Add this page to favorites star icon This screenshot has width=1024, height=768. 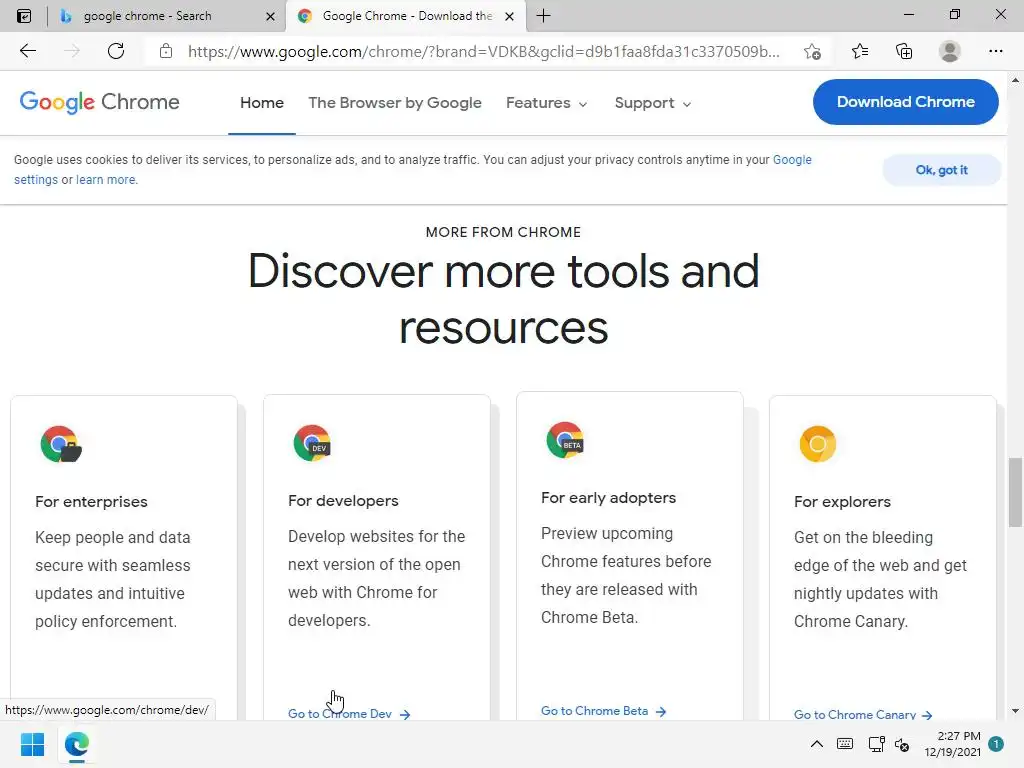coord(812,52)
